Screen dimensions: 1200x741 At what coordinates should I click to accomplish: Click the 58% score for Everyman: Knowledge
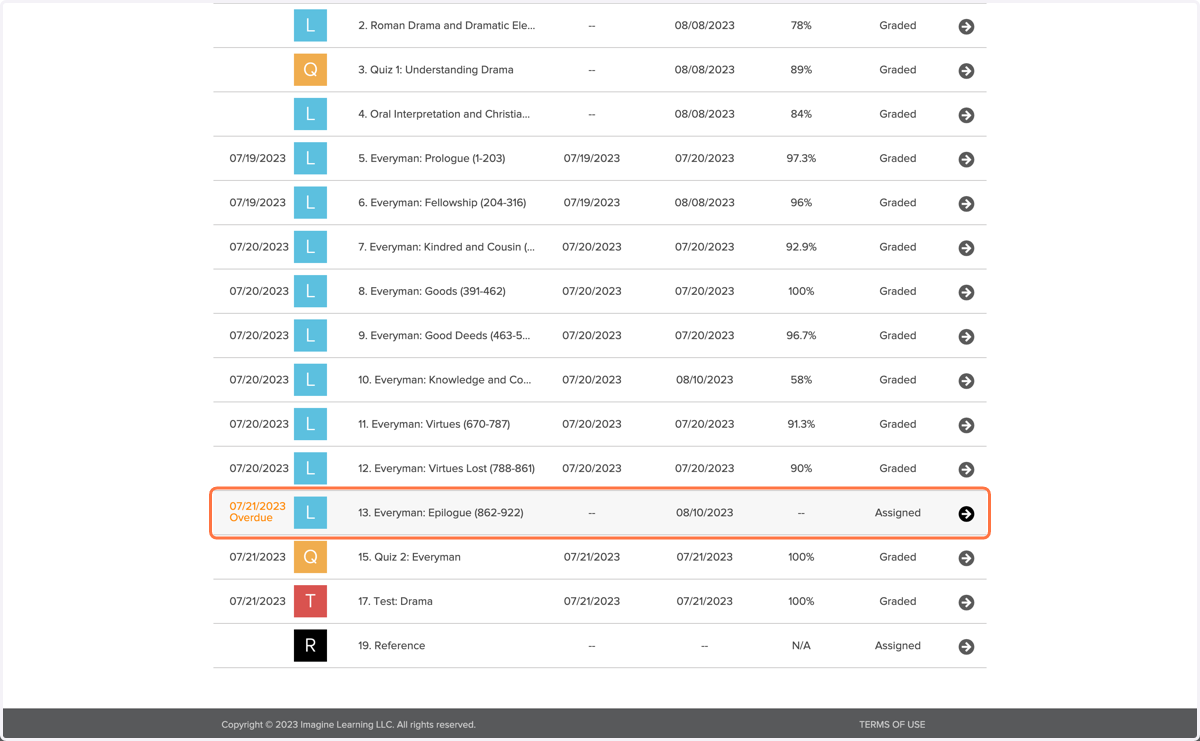[x=801, y=380]
